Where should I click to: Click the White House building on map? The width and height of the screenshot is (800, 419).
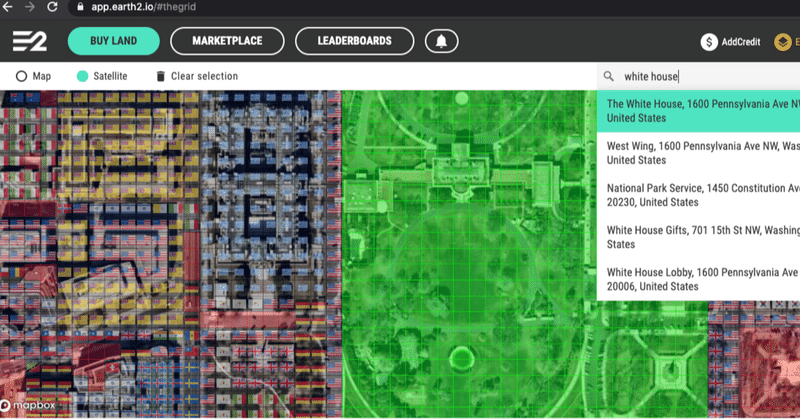(x=461, y=171)
